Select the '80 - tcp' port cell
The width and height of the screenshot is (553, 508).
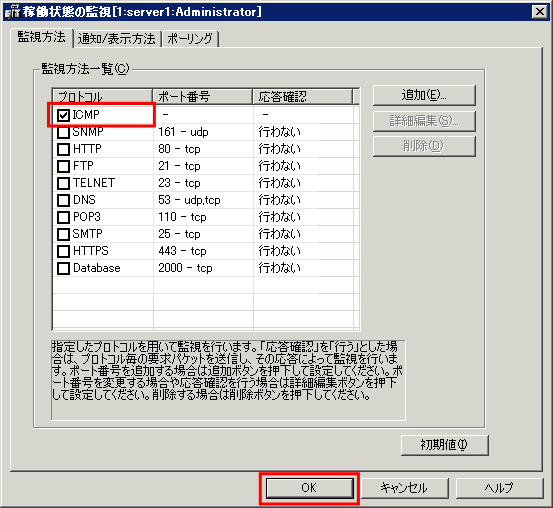click(x=203, y=149)
